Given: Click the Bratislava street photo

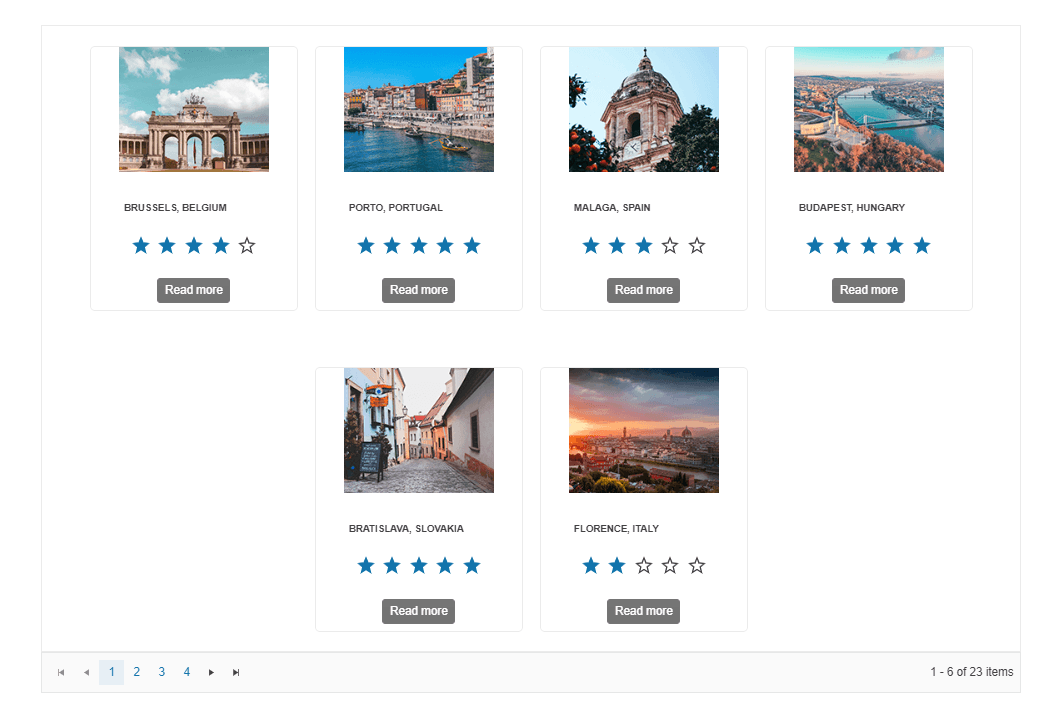Looking at the screenshot, I should pos(418,430).
